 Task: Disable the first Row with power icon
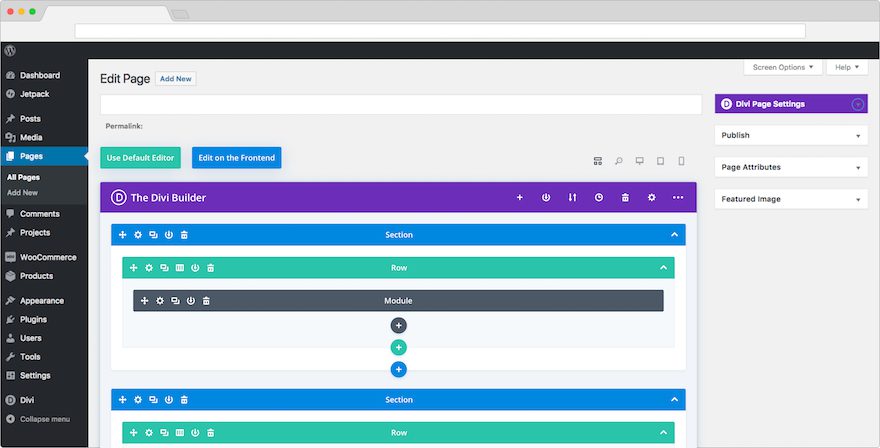click(195, 268)
